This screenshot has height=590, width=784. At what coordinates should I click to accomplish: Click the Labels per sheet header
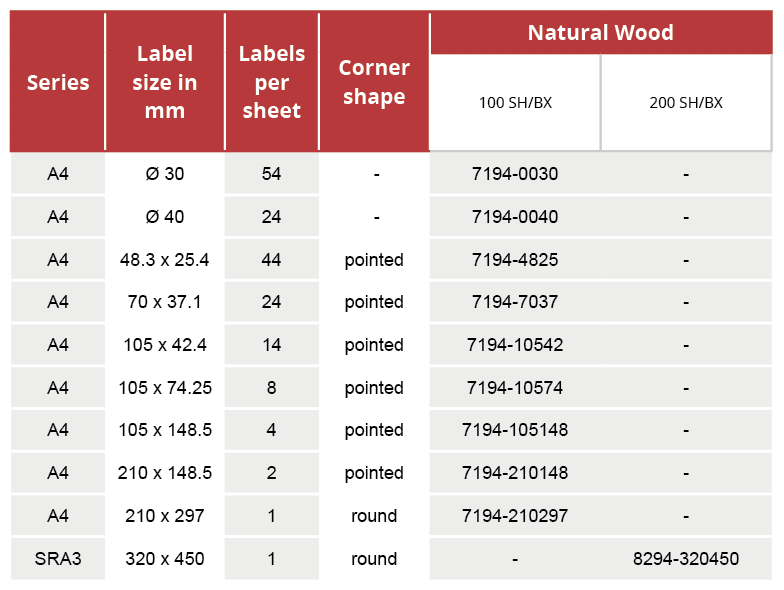[272, 82]
